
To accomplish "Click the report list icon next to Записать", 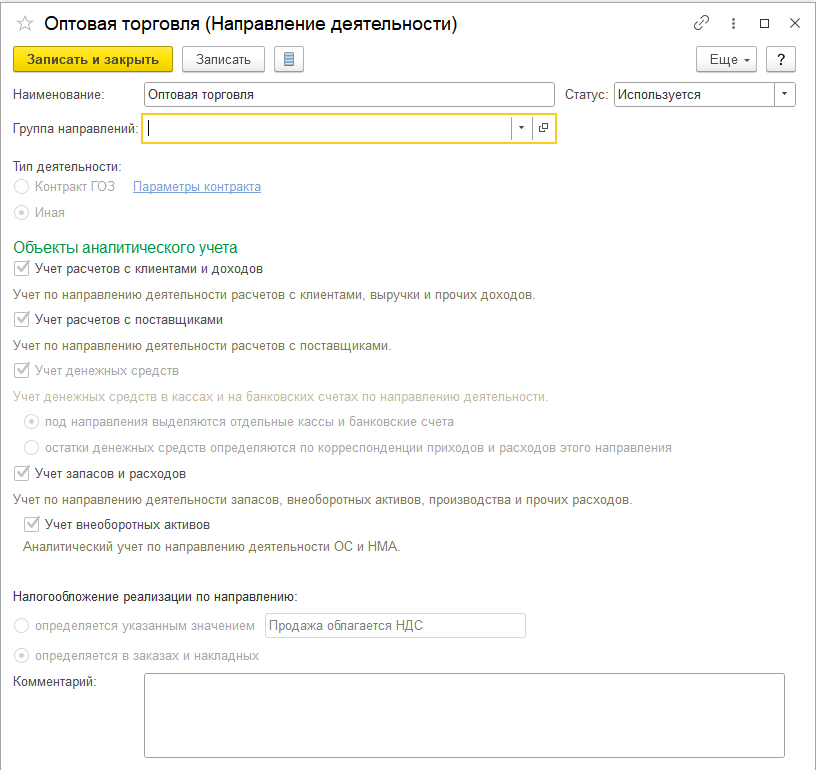I will point(289,60).
